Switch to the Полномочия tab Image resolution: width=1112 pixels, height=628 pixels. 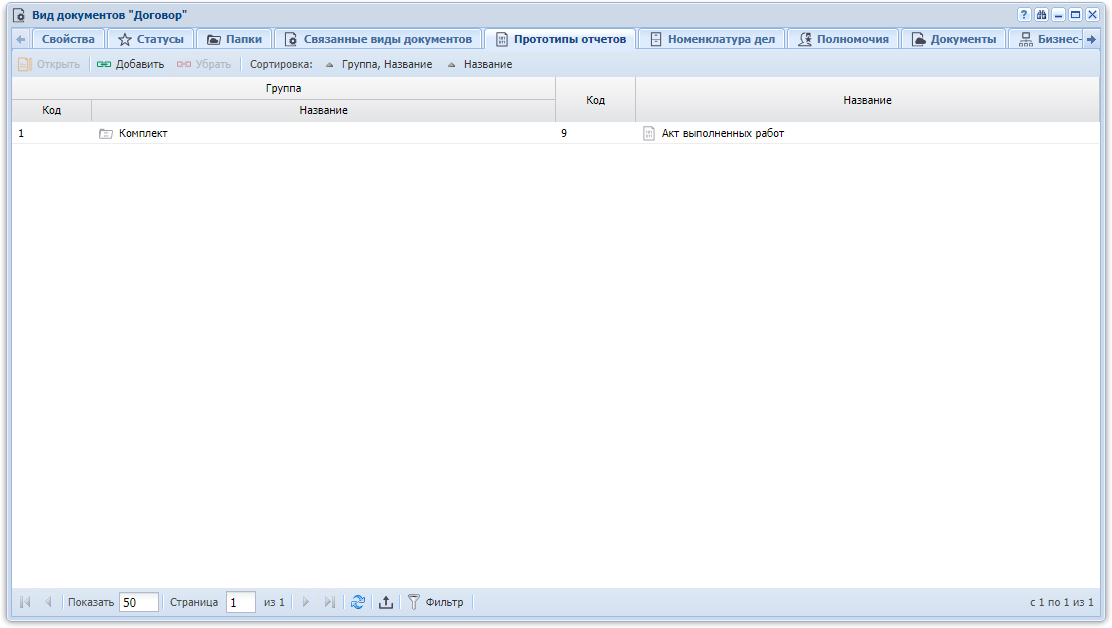(843, 39)
